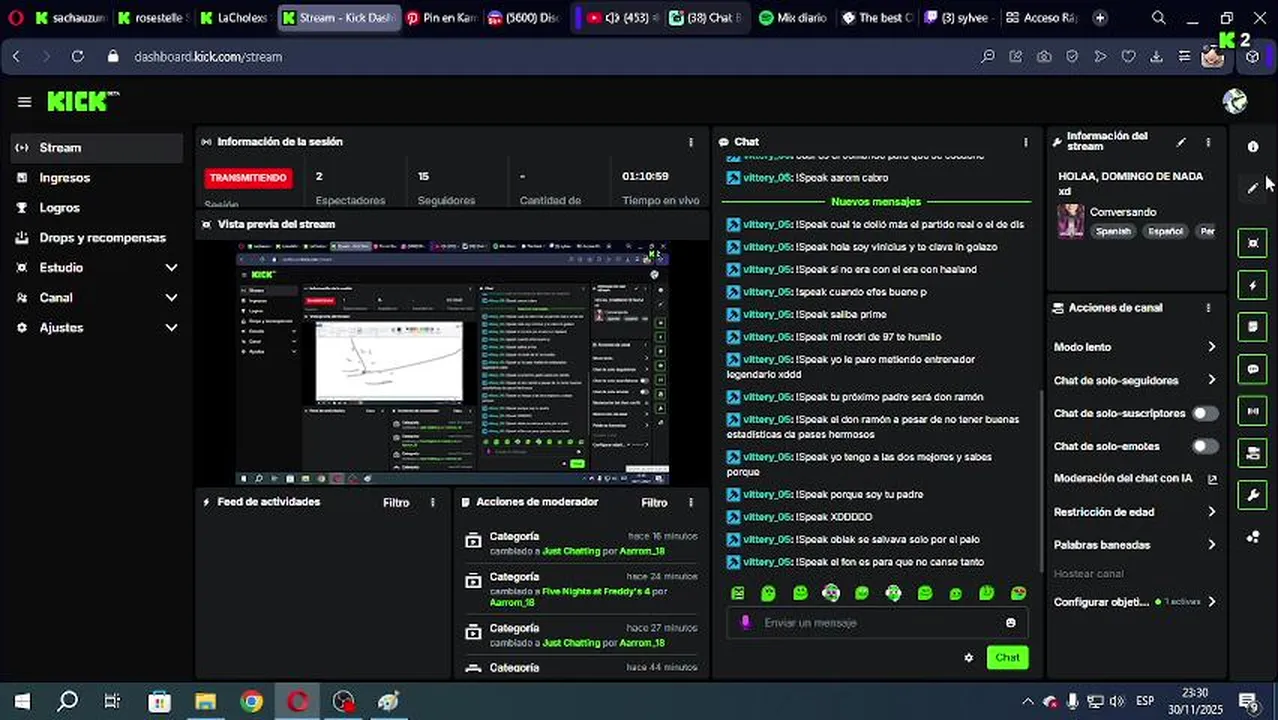Click the first green emote in the emote row
The image size is (1278, 720).
[x=738, y=593]
